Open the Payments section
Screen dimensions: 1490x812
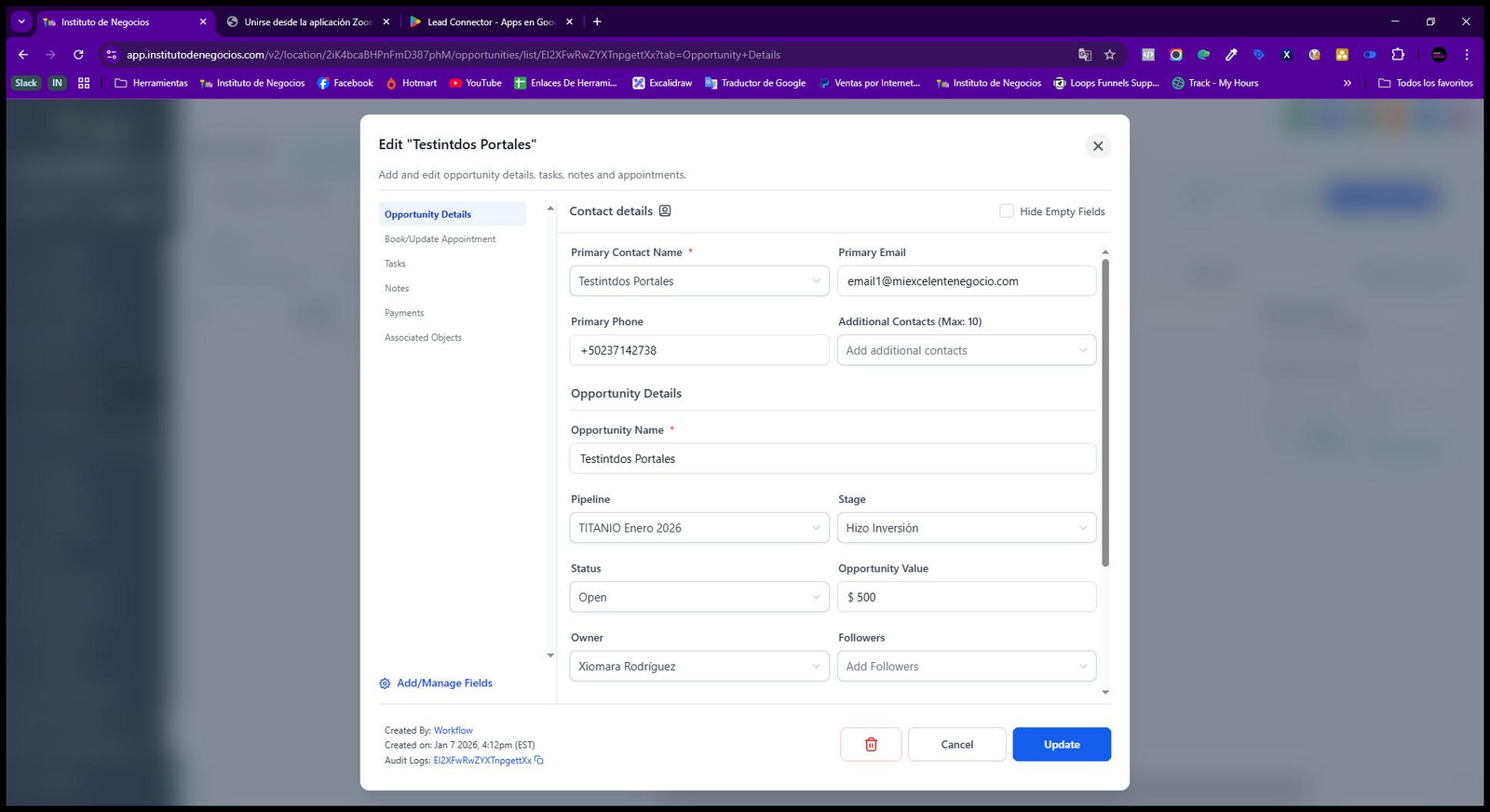404,313
